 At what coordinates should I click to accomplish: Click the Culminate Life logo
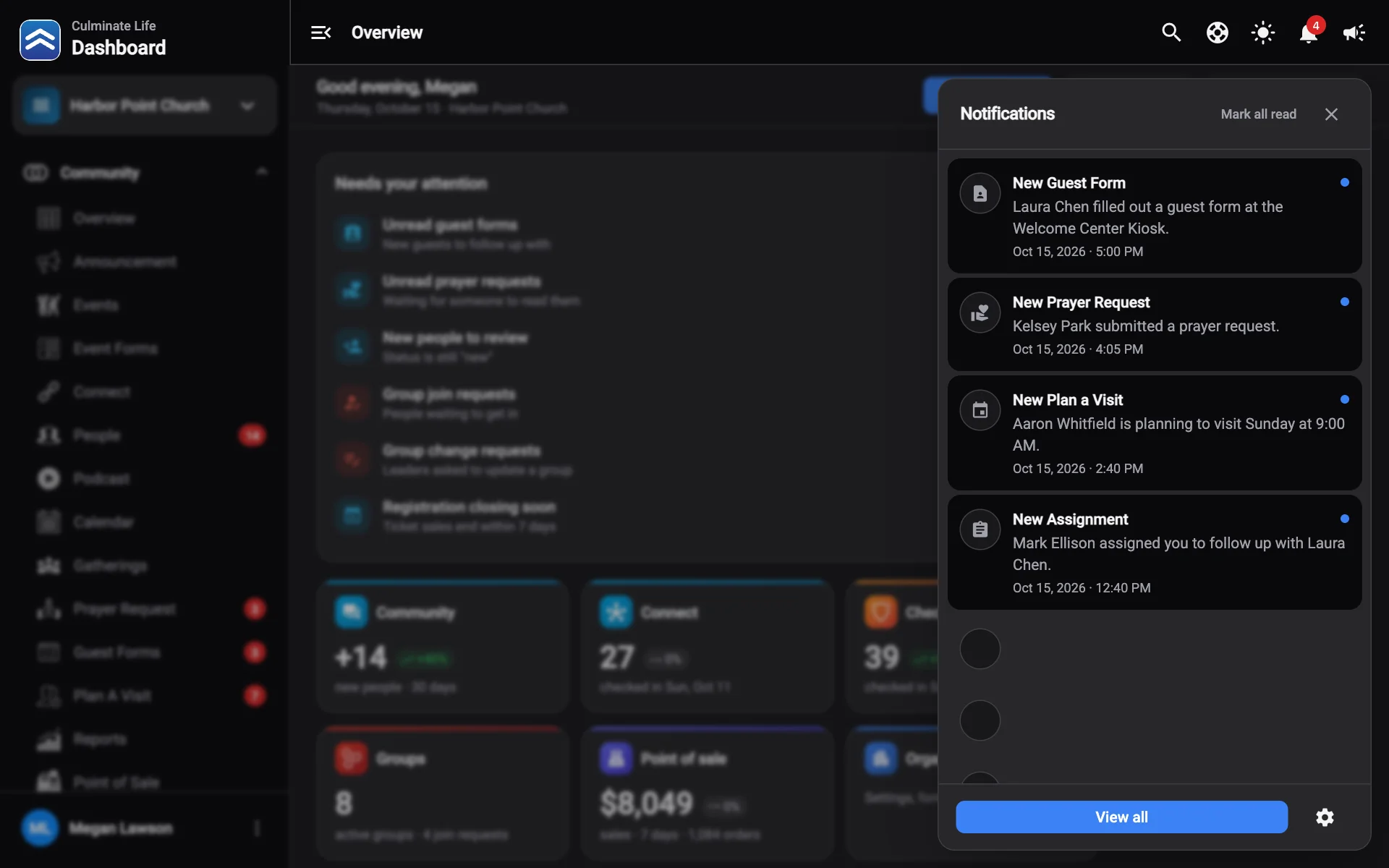pos(40,40)
